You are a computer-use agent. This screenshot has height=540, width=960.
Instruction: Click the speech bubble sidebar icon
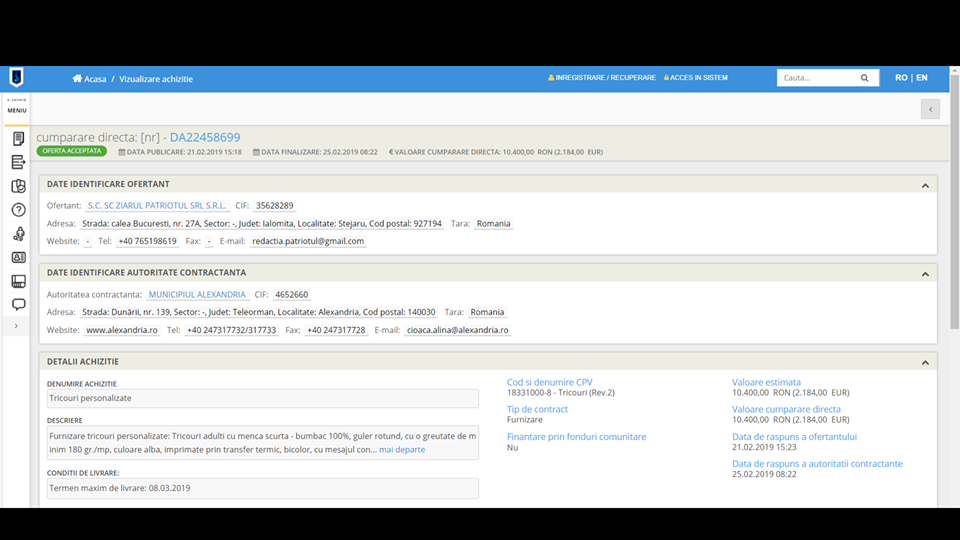pyautogui.click(x=18, y=304)
